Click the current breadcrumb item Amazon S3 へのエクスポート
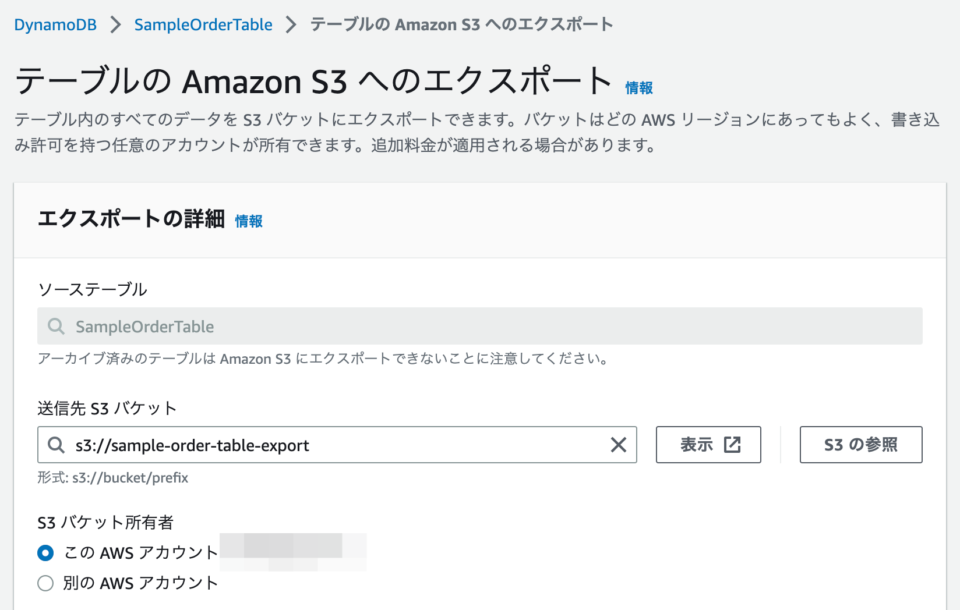 461,25
